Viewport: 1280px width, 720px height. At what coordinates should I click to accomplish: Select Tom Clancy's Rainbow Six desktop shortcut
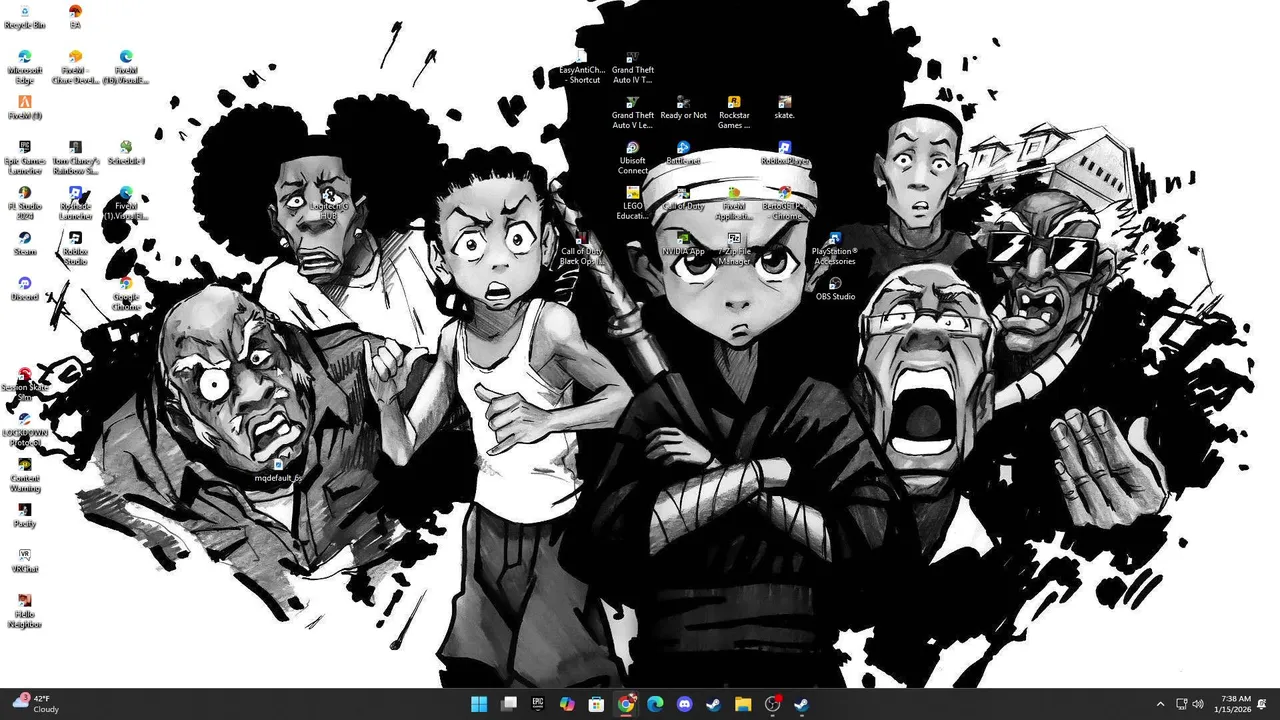point(75,157)
